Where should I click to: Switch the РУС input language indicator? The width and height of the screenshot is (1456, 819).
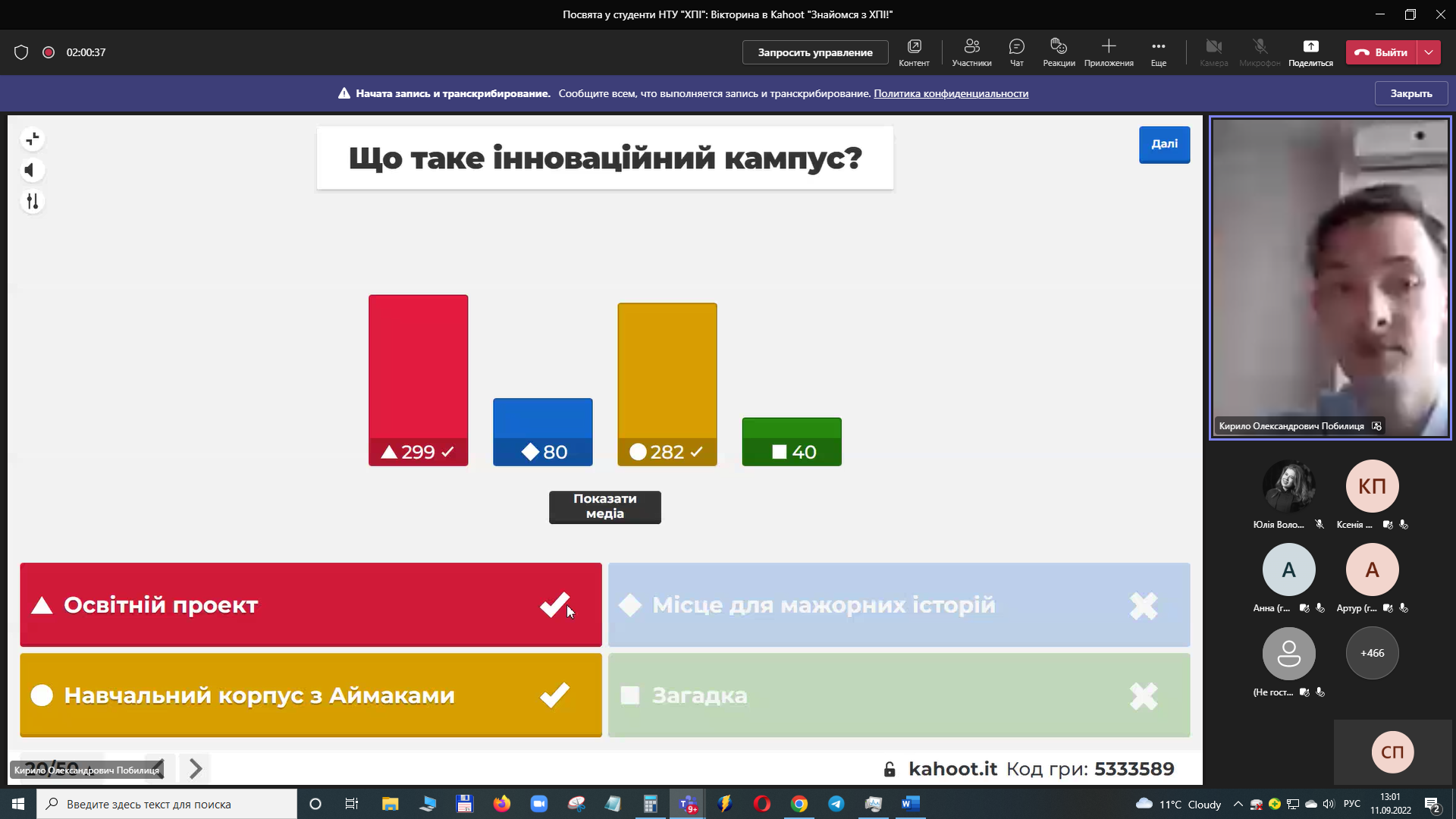coord(1352,804)
